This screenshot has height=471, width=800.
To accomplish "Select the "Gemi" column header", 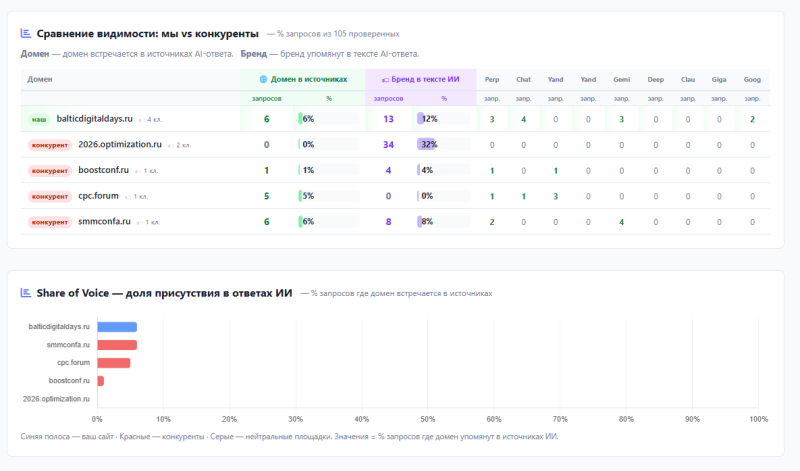I will pyautogui.click(x=621, y=80).
